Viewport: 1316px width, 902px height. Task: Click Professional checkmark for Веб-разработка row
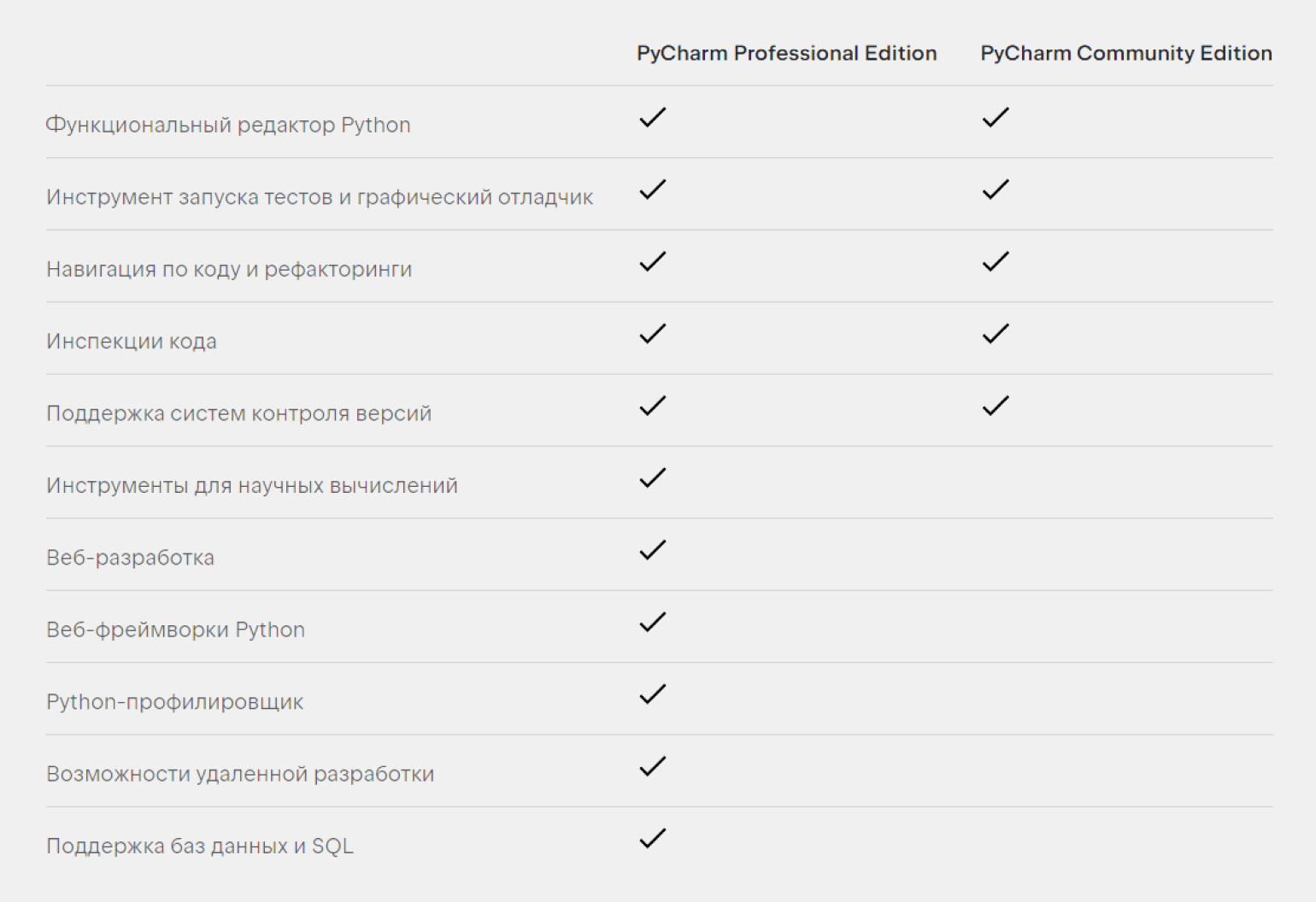tap(652, 550)
